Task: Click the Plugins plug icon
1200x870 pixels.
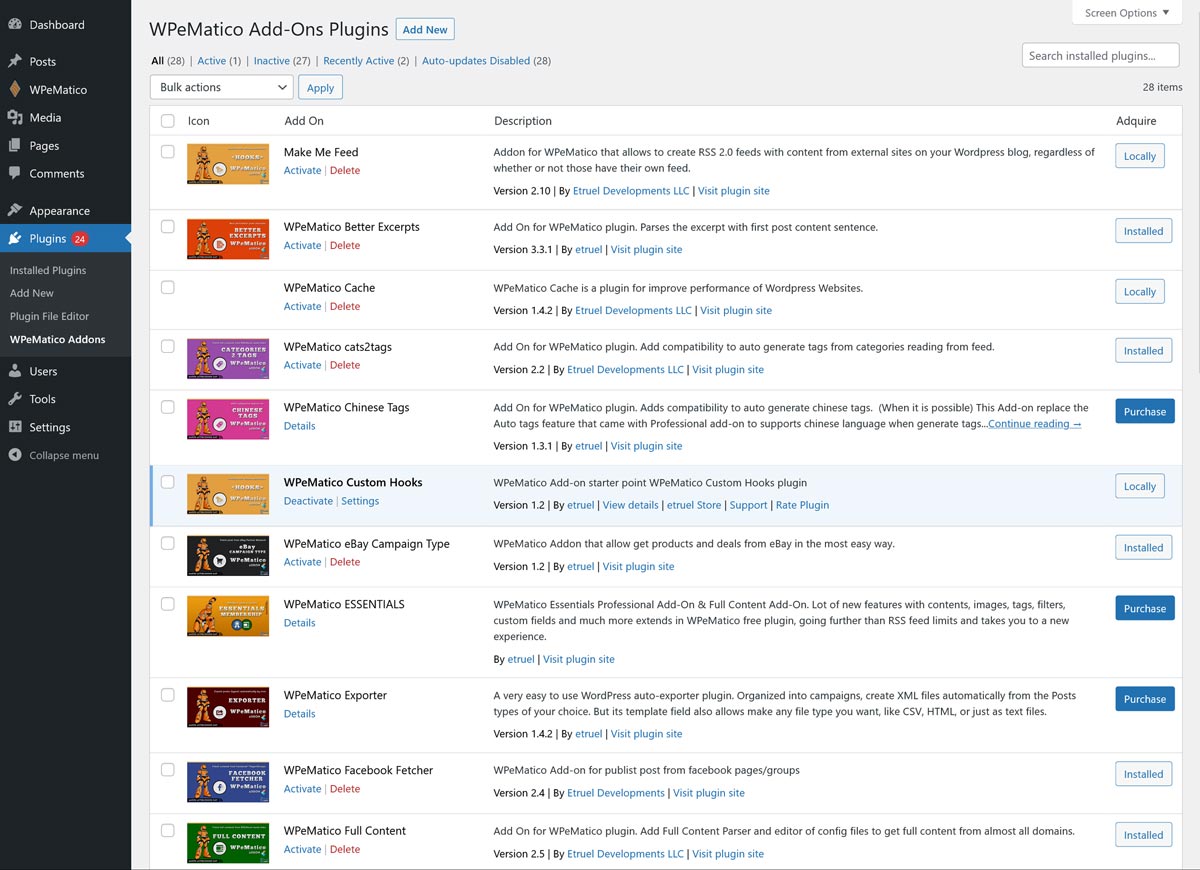Action: coord(15,238)
